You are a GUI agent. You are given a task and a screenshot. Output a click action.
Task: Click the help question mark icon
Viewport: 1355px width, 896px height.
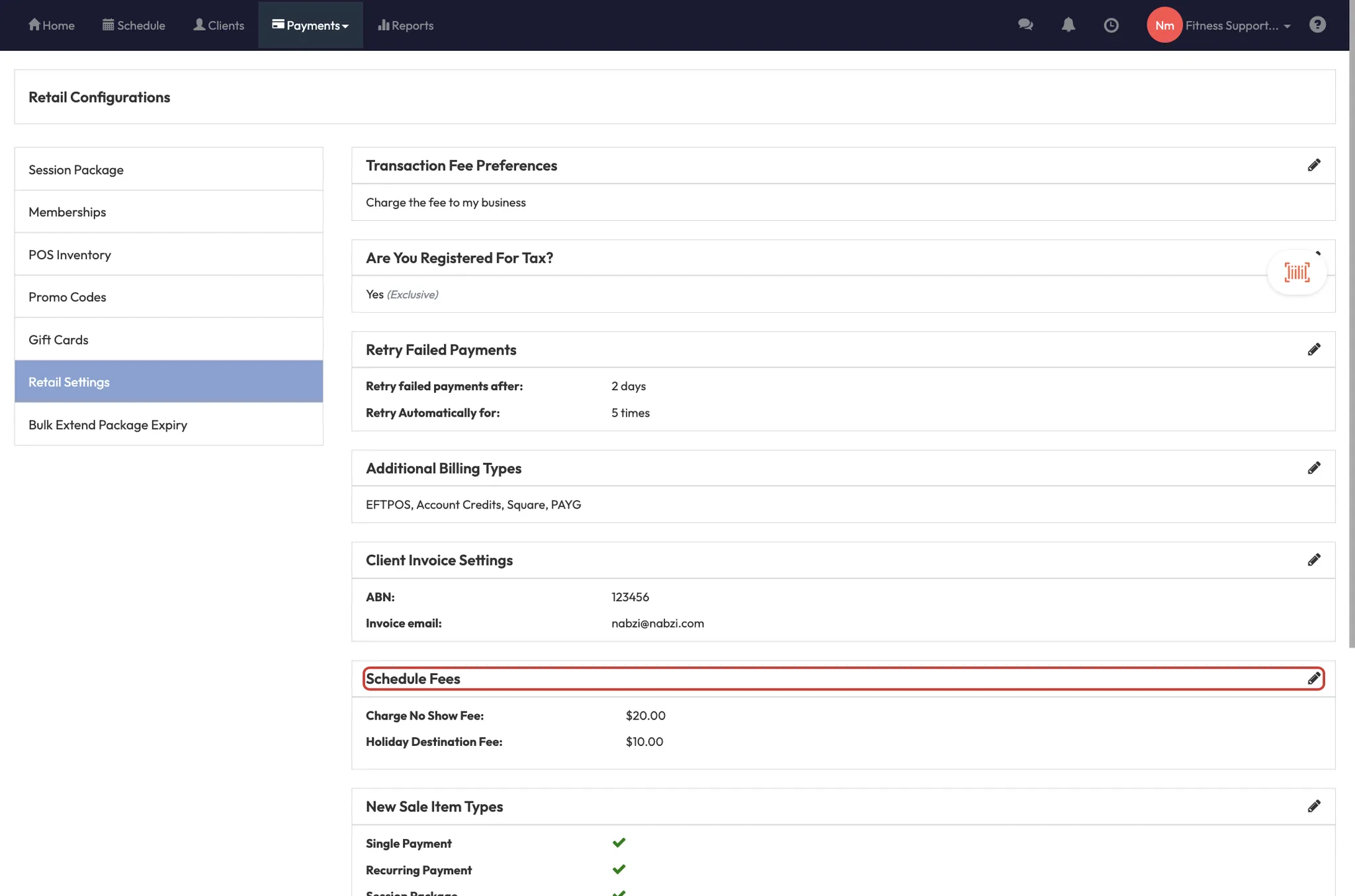[1317, 25]
